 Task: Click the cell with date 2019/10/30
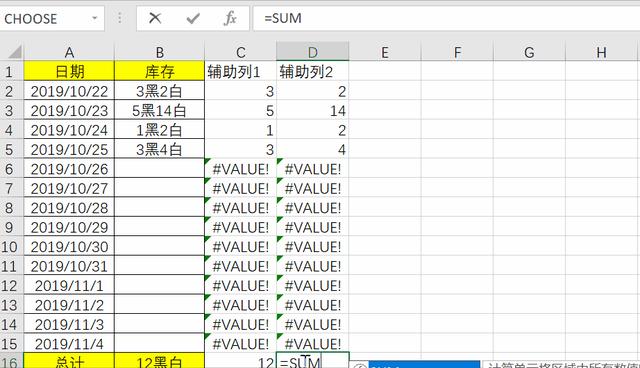click(69, 247)
